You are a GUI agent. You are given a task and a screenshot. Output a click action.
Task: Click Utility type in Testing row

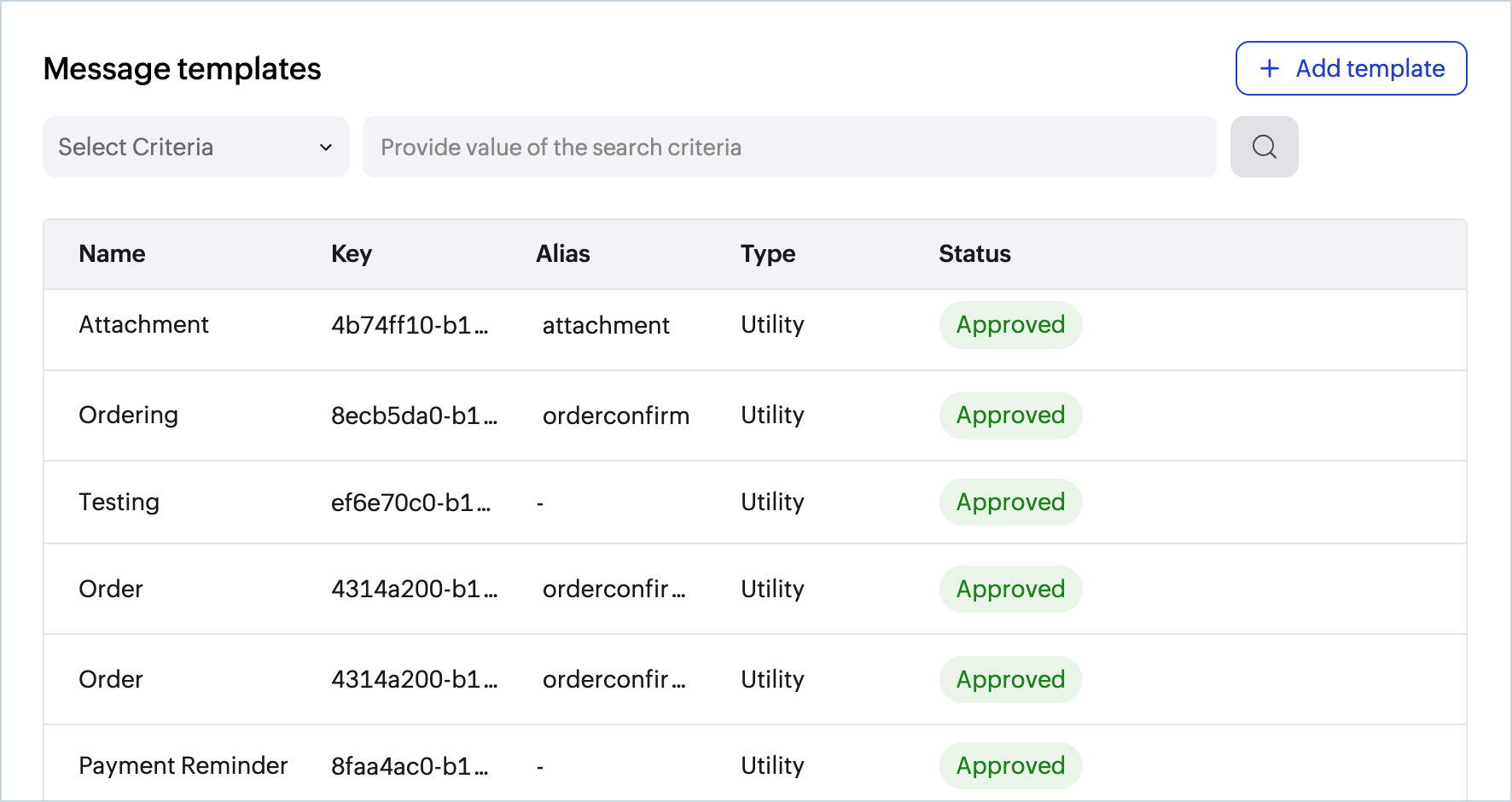tap(772, 502)
